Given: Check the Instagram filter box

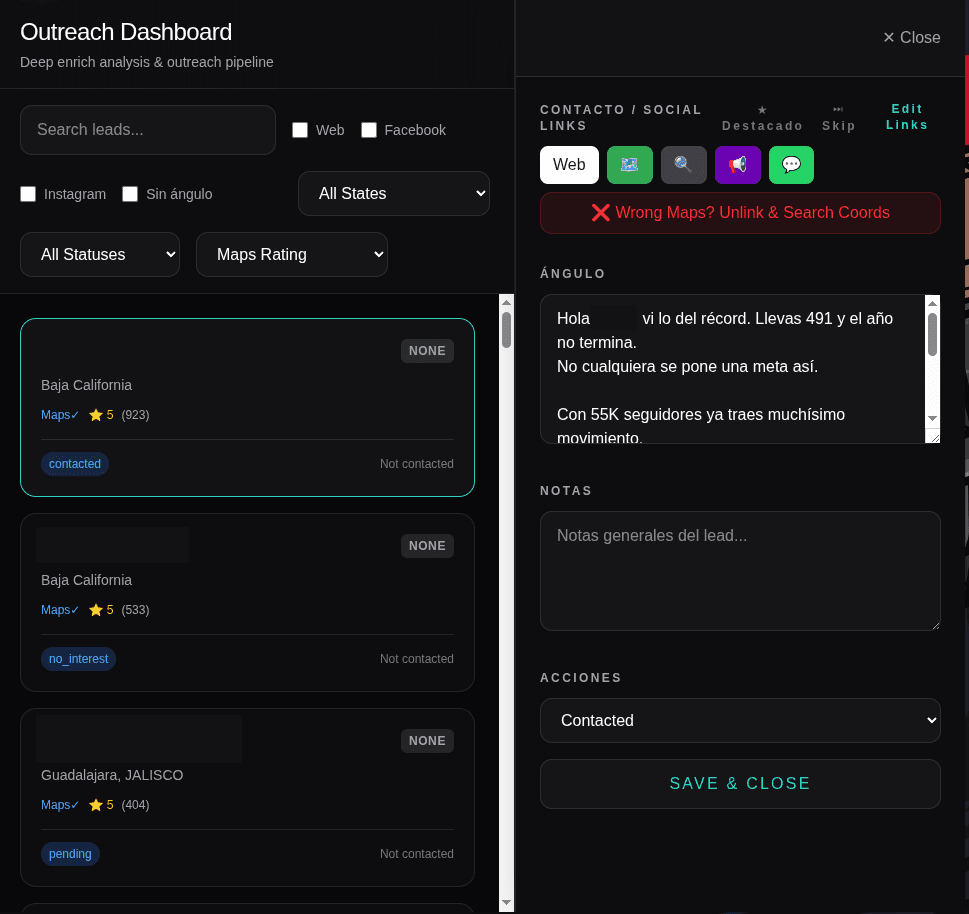Looking at the screenshot, I should tap(28, 194).
